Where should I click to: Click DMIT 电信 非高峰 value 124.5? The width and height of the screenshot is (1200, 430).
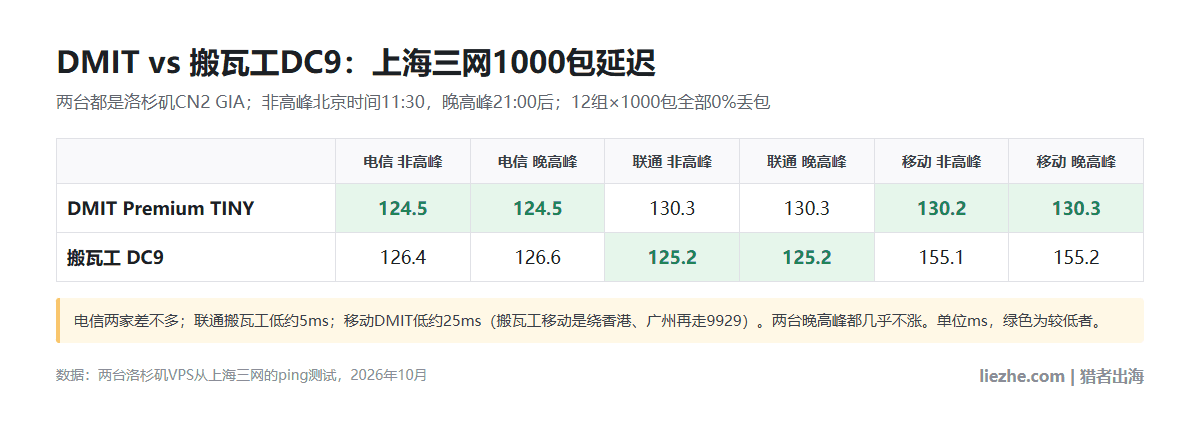coord(403,208)
